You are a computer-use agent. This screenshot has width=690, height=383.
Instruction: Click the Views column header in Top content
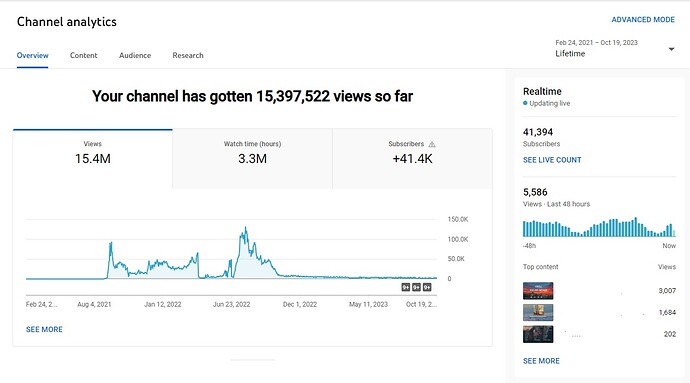pyautogui.click(x=667, y=267)
